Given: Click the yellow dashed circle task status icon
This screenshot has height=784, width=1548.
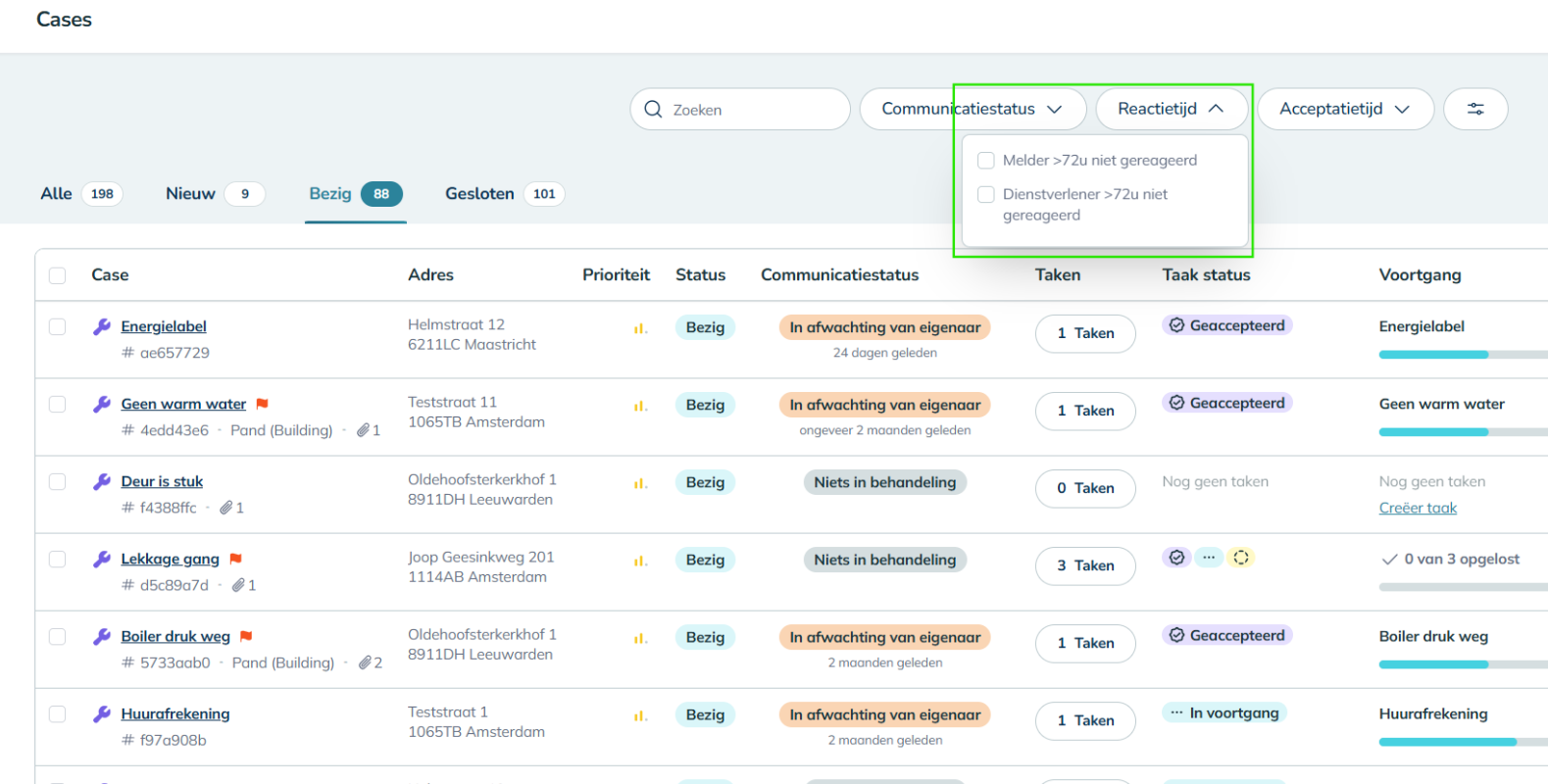Looking at the screenshot, I should tap(1241, 558).
